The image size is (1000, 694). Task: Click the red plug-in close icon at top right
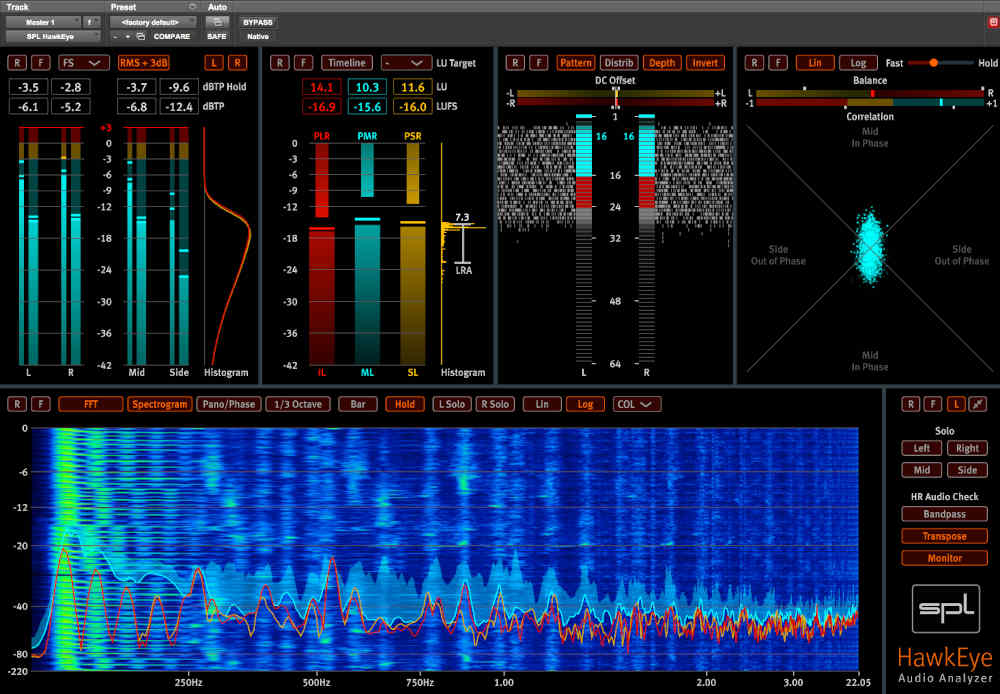[x=992, y=21]
